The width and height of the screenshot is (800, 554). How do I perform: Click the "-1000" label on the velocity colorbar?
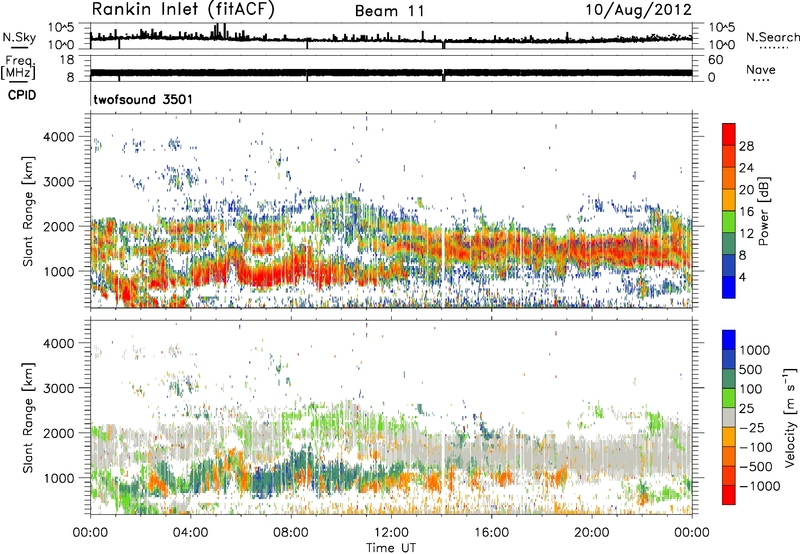tap(759, 486)
